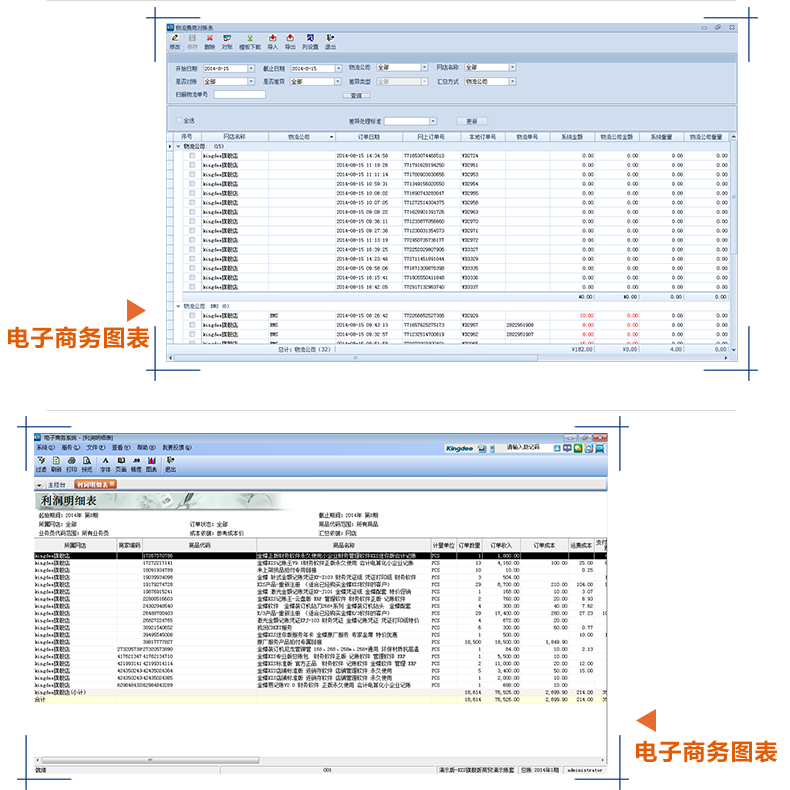
Task: Click the 删除 (Delete) toolbar icon
Action: pos(209,42)
